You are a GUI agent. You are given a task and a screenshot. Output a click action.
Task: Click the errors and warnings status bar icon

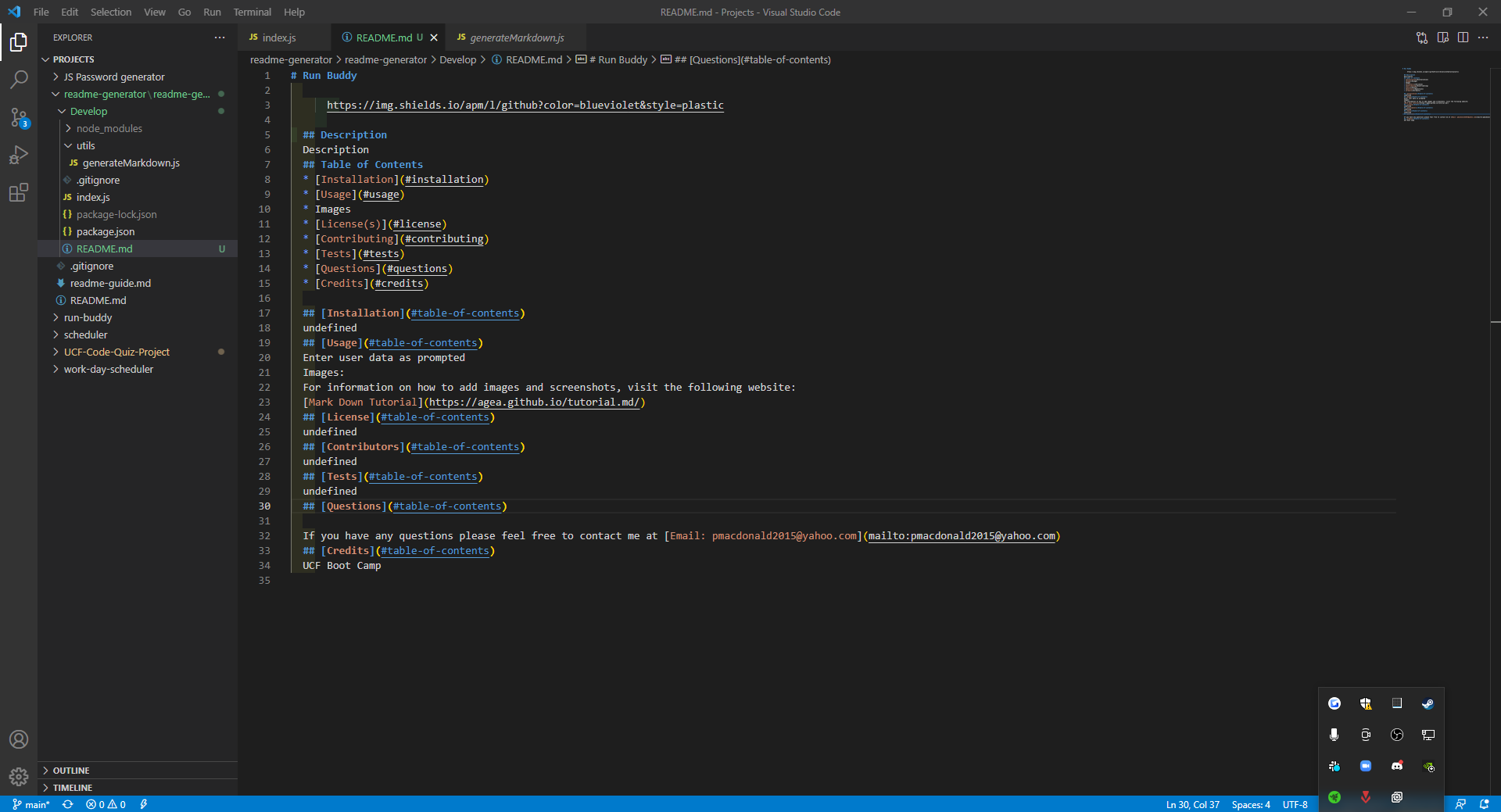tap(105, 804)
